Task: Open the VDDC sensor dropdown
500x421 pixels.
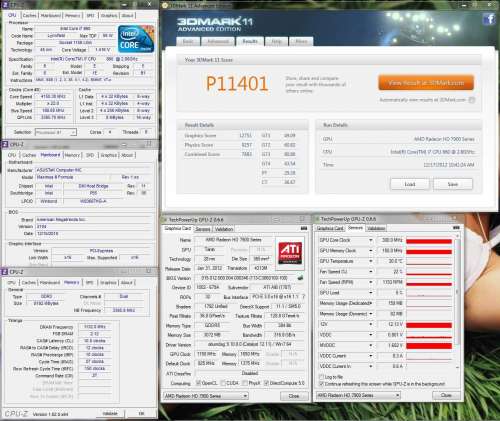Action: click(370, 335)
